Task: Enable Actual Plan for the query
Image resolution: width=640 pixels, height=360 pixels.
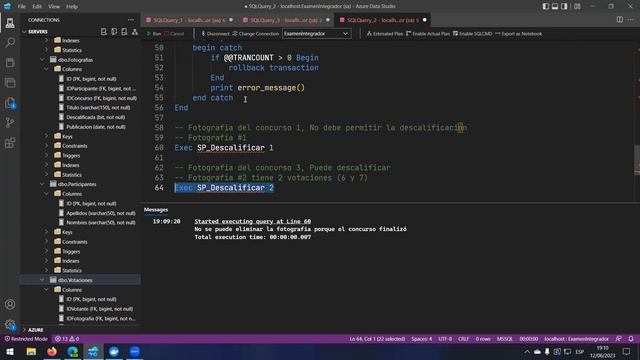Action: (x=428, y=33)
